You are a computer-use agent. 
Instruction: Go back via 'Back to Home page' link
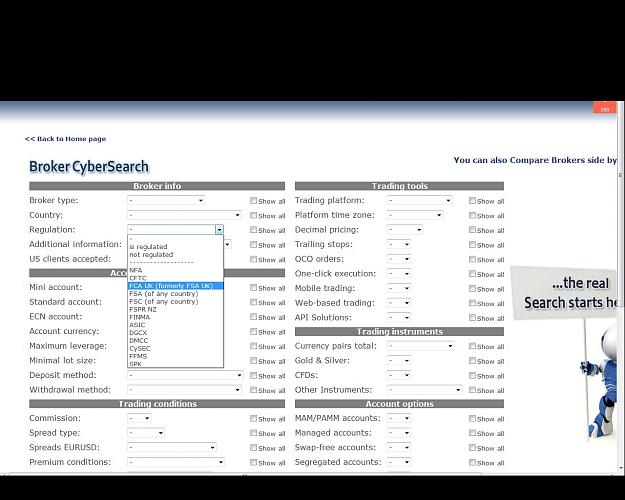click(65, 139)
